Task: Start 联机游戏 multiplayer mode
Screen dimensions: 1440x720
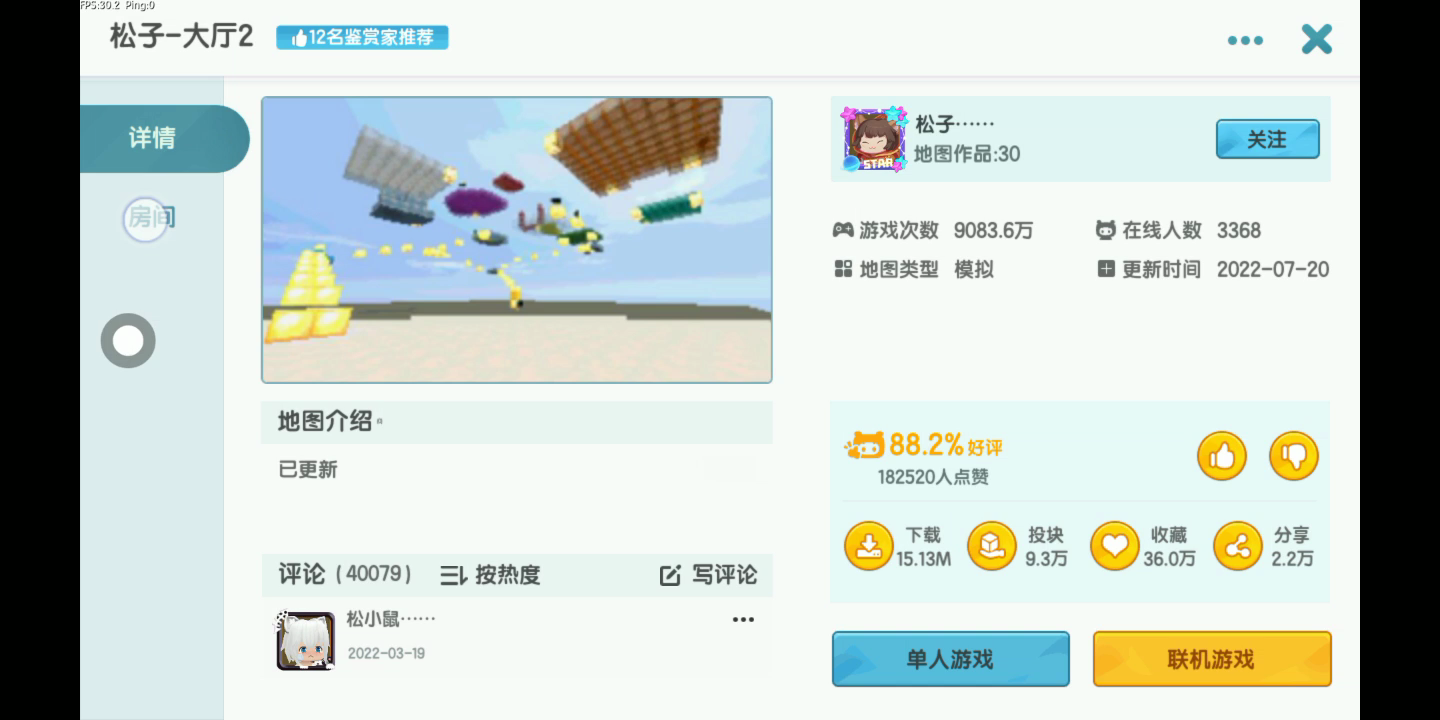Action: [1212, 659]
